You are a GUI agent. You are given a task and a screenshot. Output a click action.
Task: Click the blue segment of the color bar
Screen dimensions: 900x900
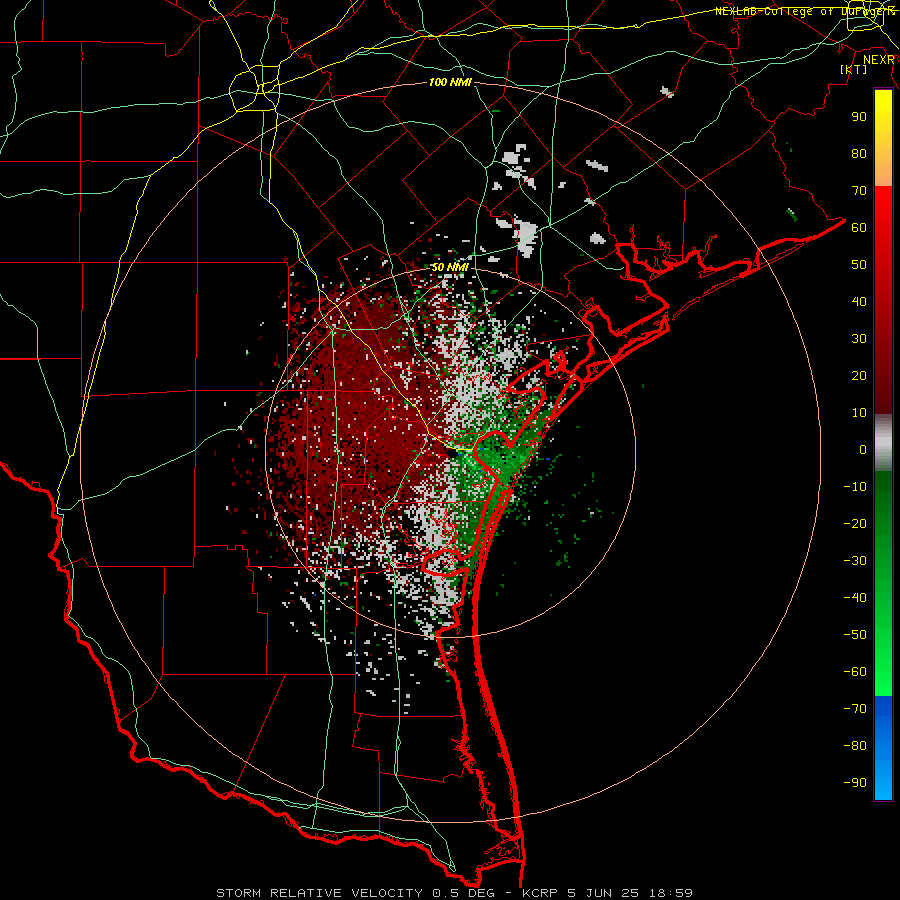coord(883,748)
